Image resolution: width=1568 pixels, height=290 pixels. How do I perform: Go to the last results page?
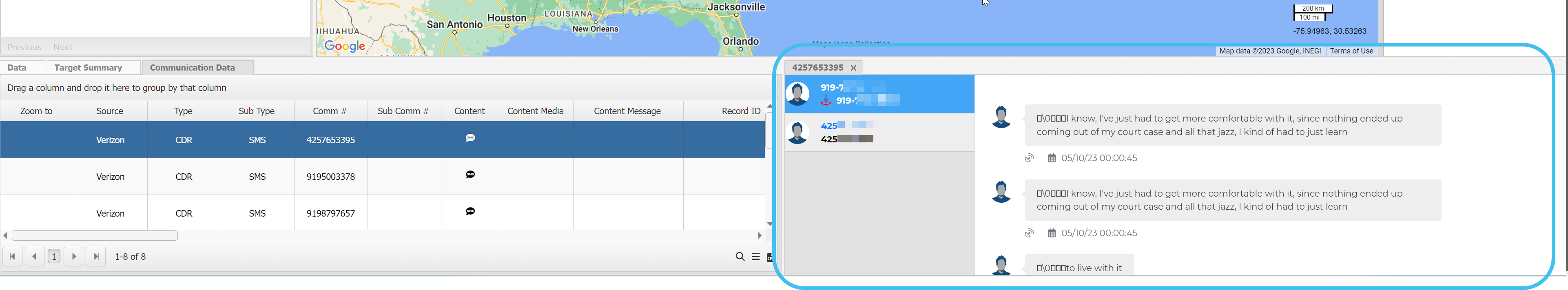pyautogui.click(x=95, y=257)
